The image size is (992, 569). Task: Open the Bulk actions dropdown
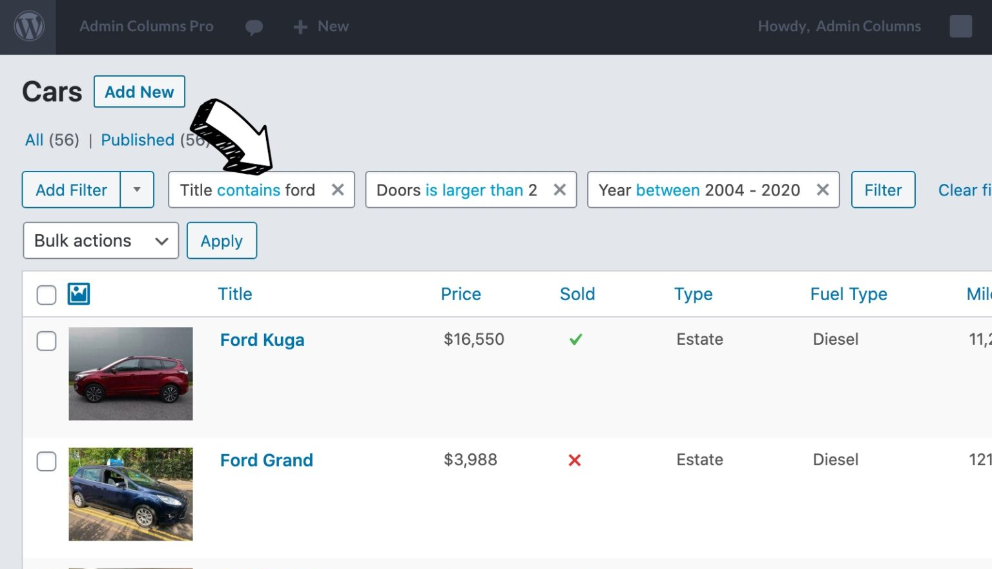click(101, 241)
